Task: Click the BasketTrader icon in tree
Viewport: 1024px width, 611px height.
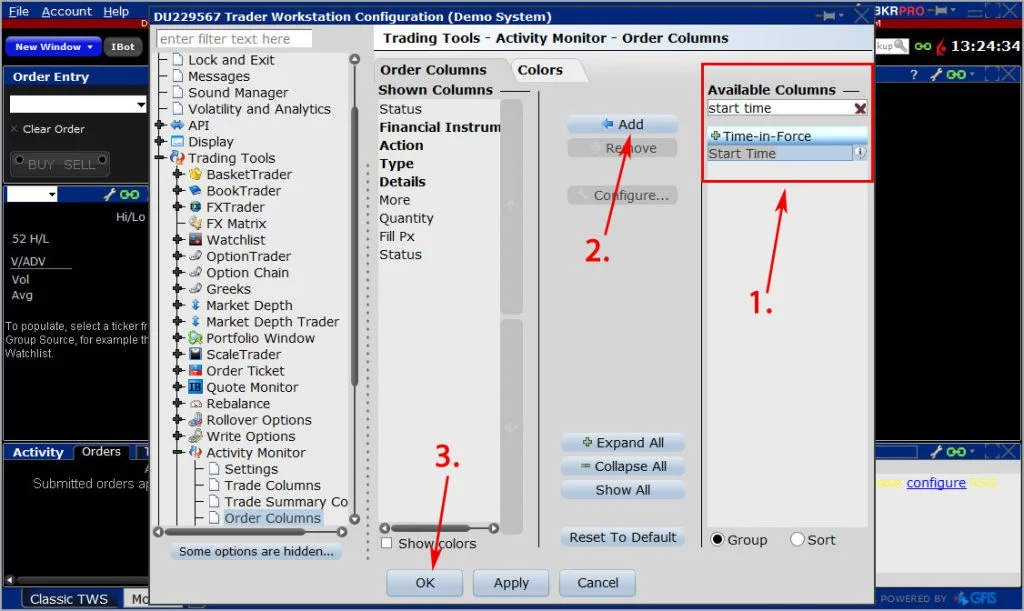Action: point(195,175)
